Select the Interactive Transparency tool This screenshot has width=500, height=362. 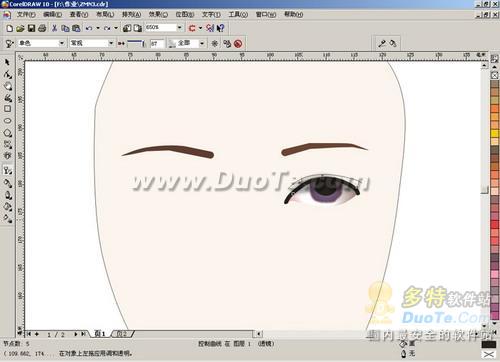7,170
